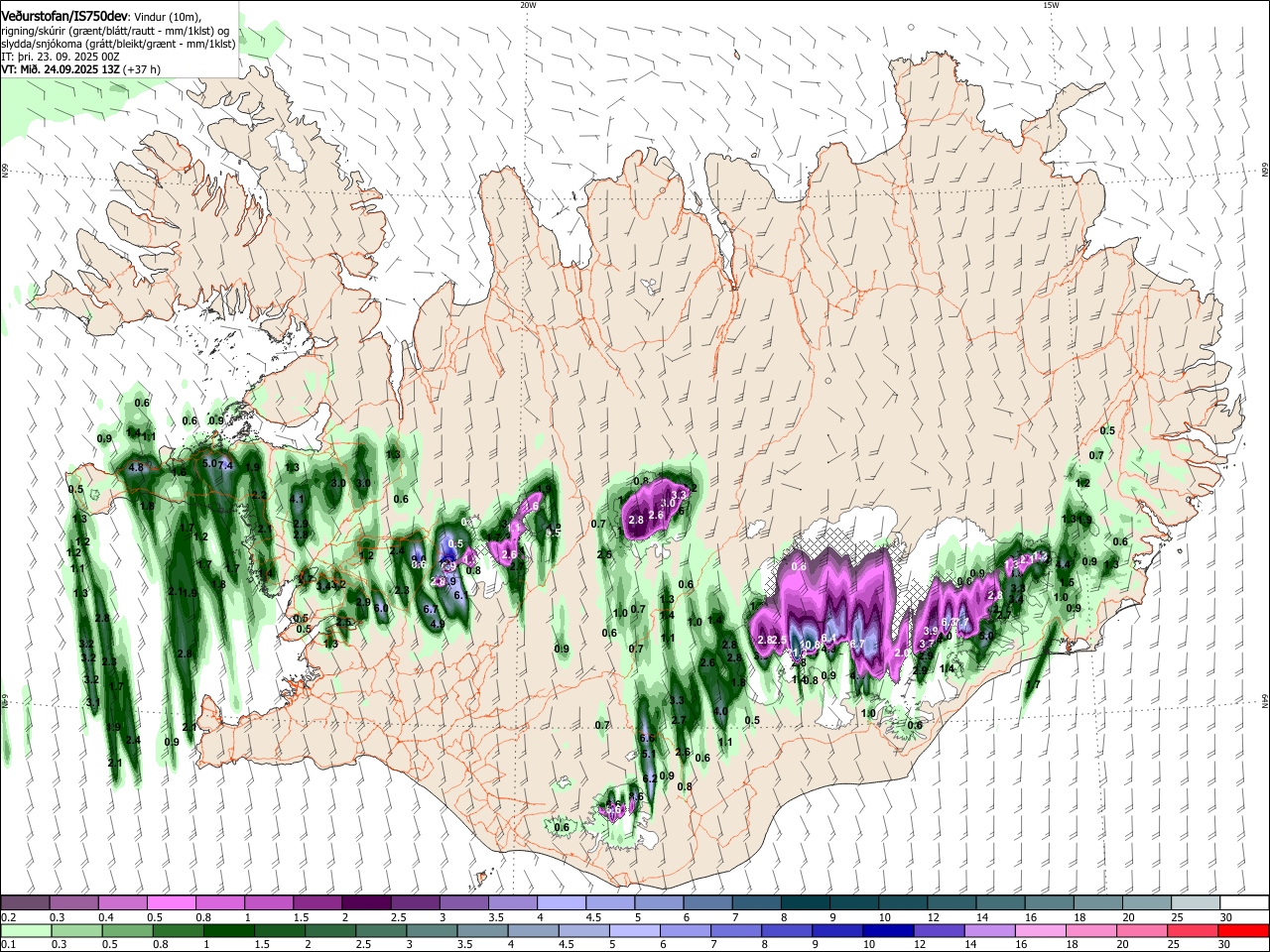
Task: Select the darkest purple swatch between 2 and 2.5
Action: [x=366, y=902]
